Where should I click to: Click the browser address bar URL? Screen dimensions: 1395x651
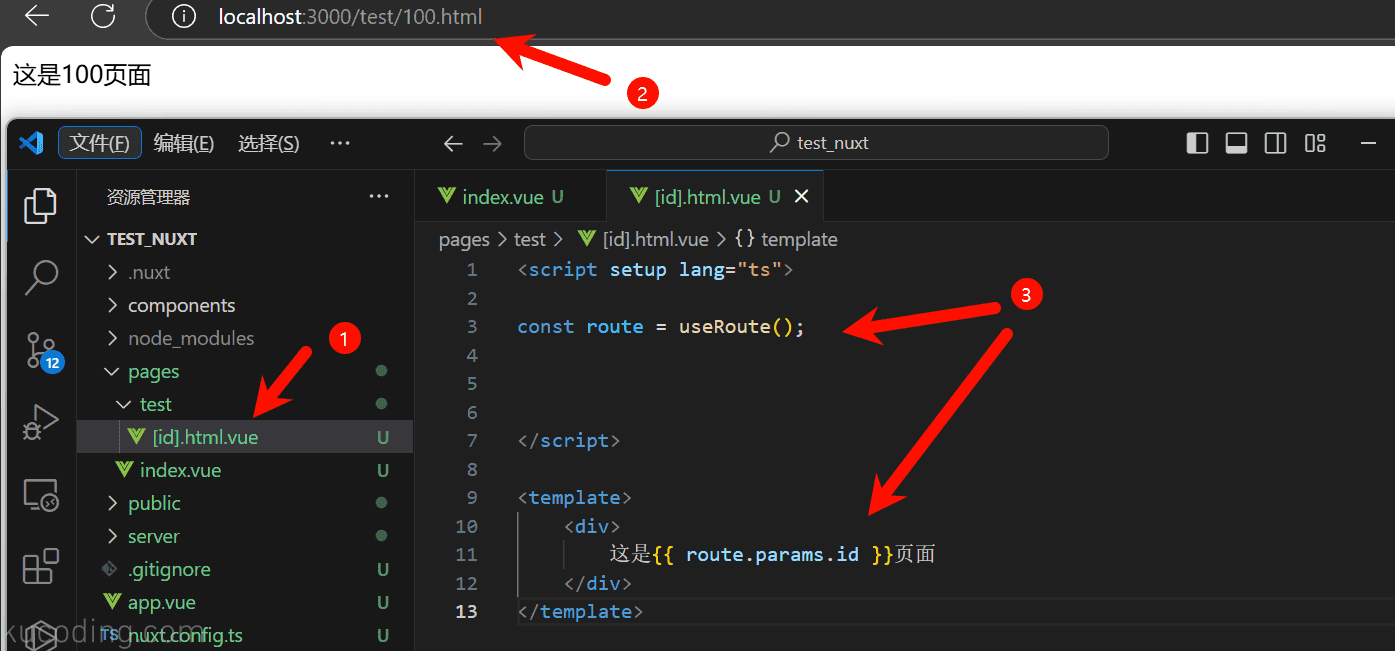tap(350, 17)
